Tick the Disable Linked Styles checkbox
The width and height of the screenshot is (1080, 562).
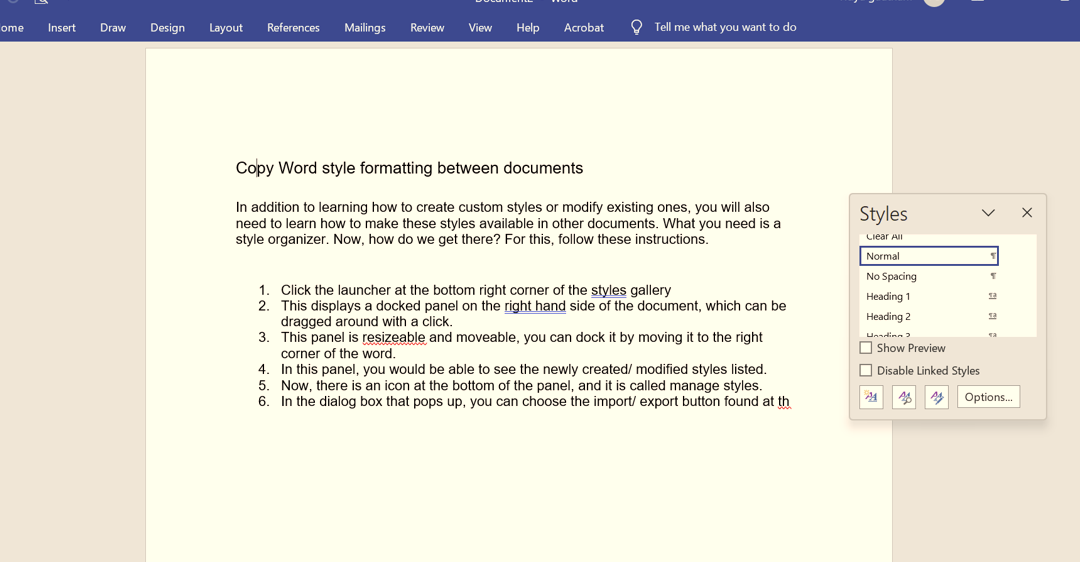[x=866, y=371]
